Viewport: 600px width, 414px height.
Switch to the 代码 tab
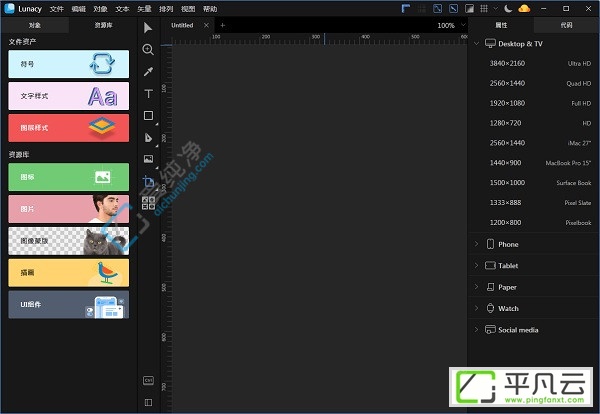pyautogui.click(x=566, y=25)
